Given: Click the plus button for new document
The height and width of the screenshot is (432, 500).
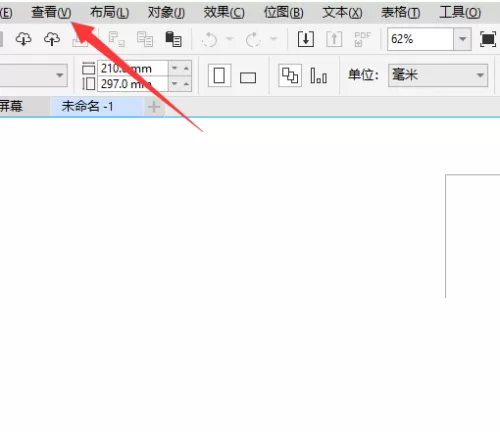Looking at the screenshot, I should click(x=154, y=107).
